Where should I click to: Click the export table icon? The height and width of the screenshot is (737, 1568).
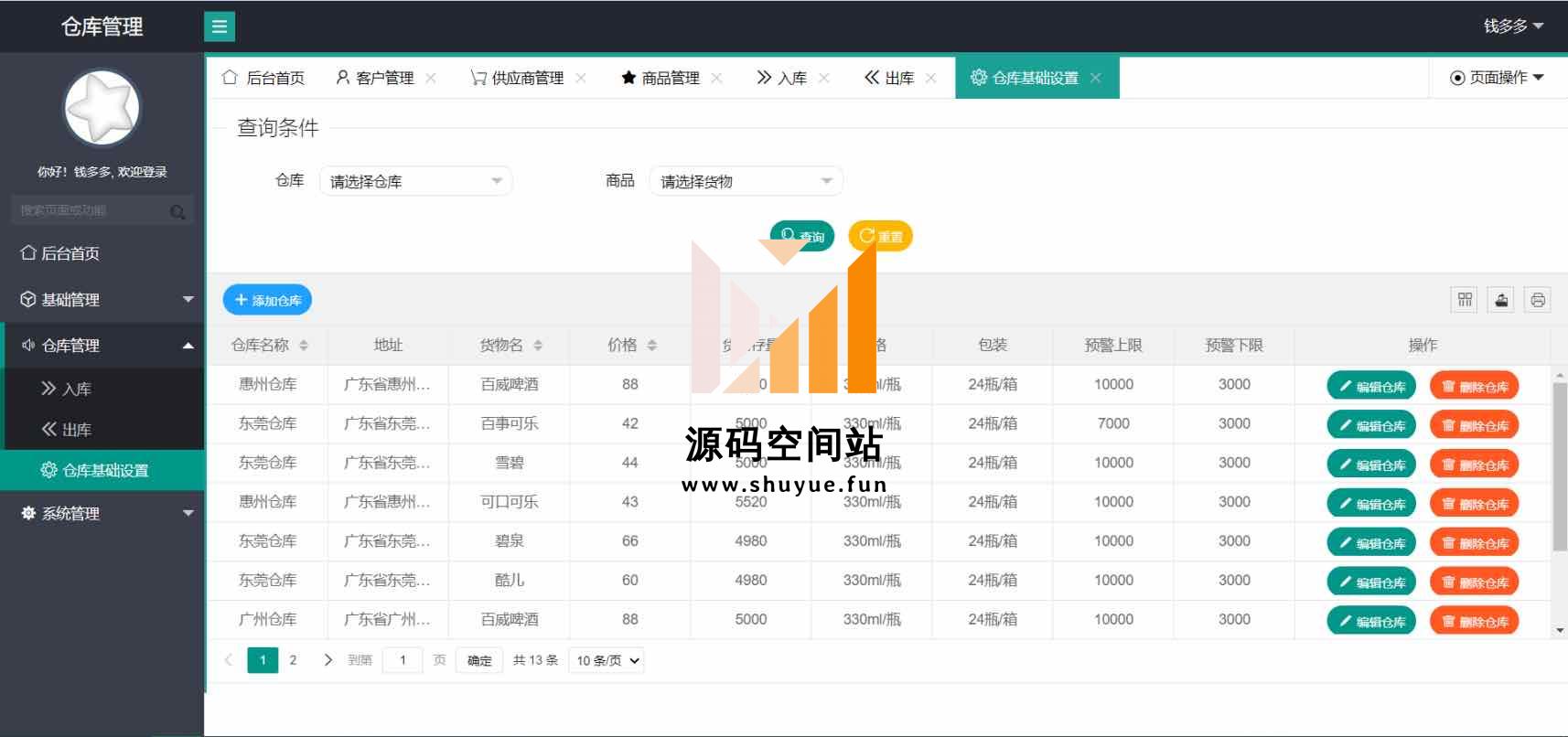pos(1502,300)
